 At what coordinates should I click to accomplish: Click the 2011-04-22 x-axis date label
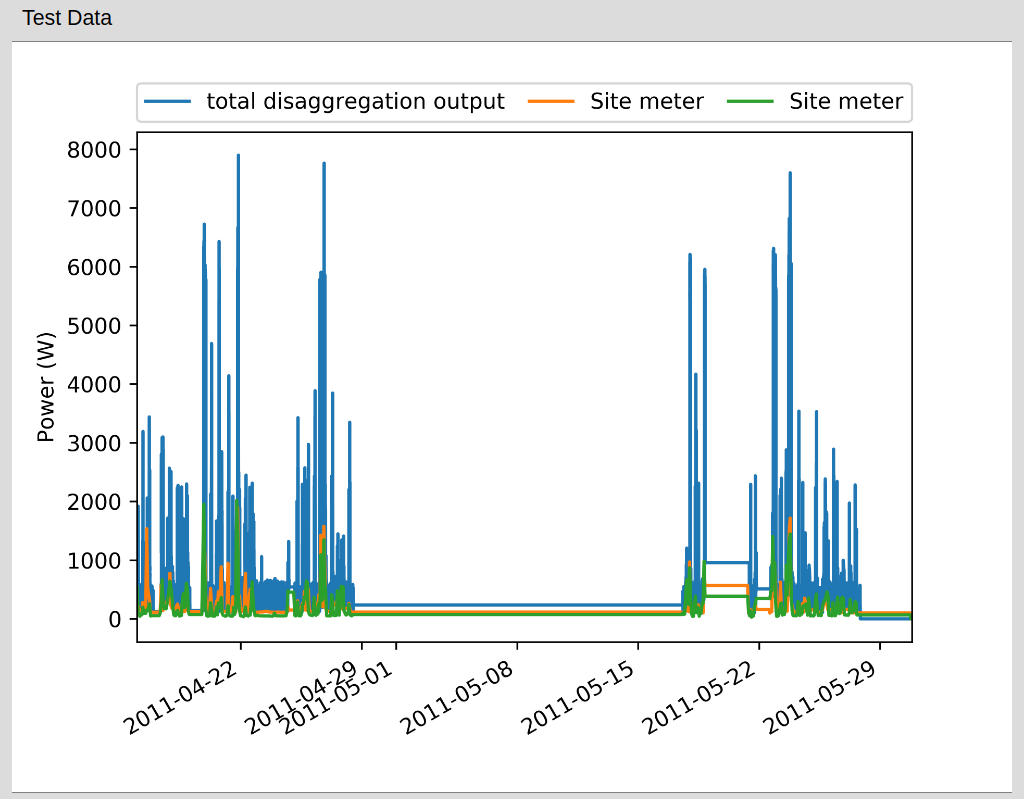click(180, 698)
